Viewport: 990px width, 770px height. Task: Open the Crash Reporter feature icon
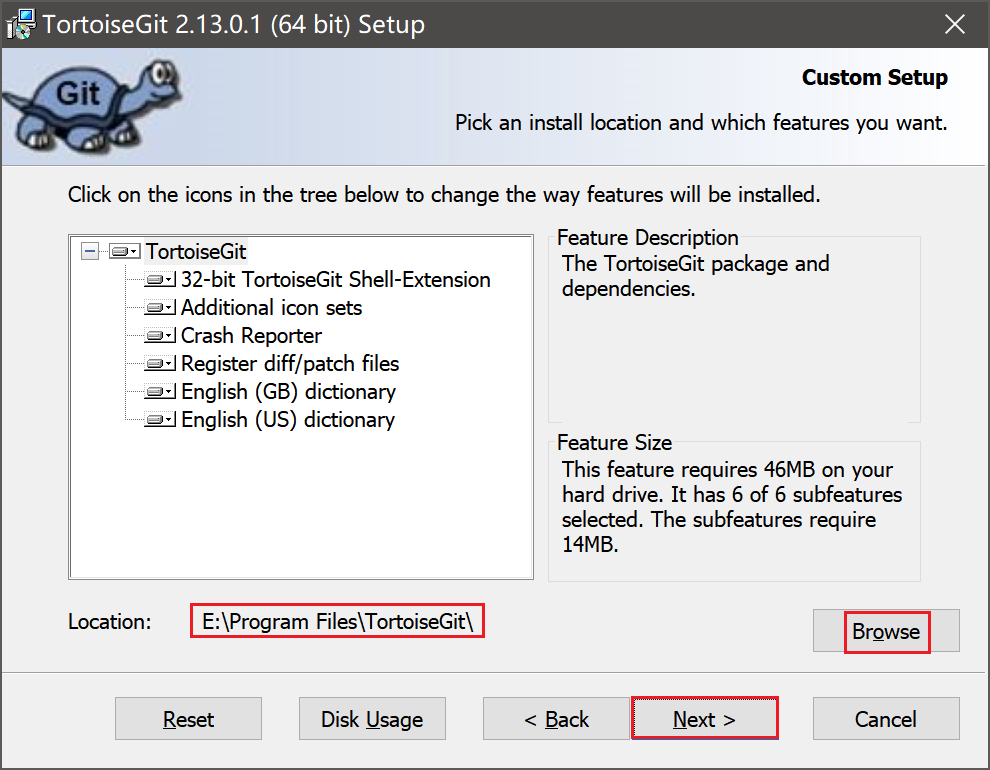point(160,336)
